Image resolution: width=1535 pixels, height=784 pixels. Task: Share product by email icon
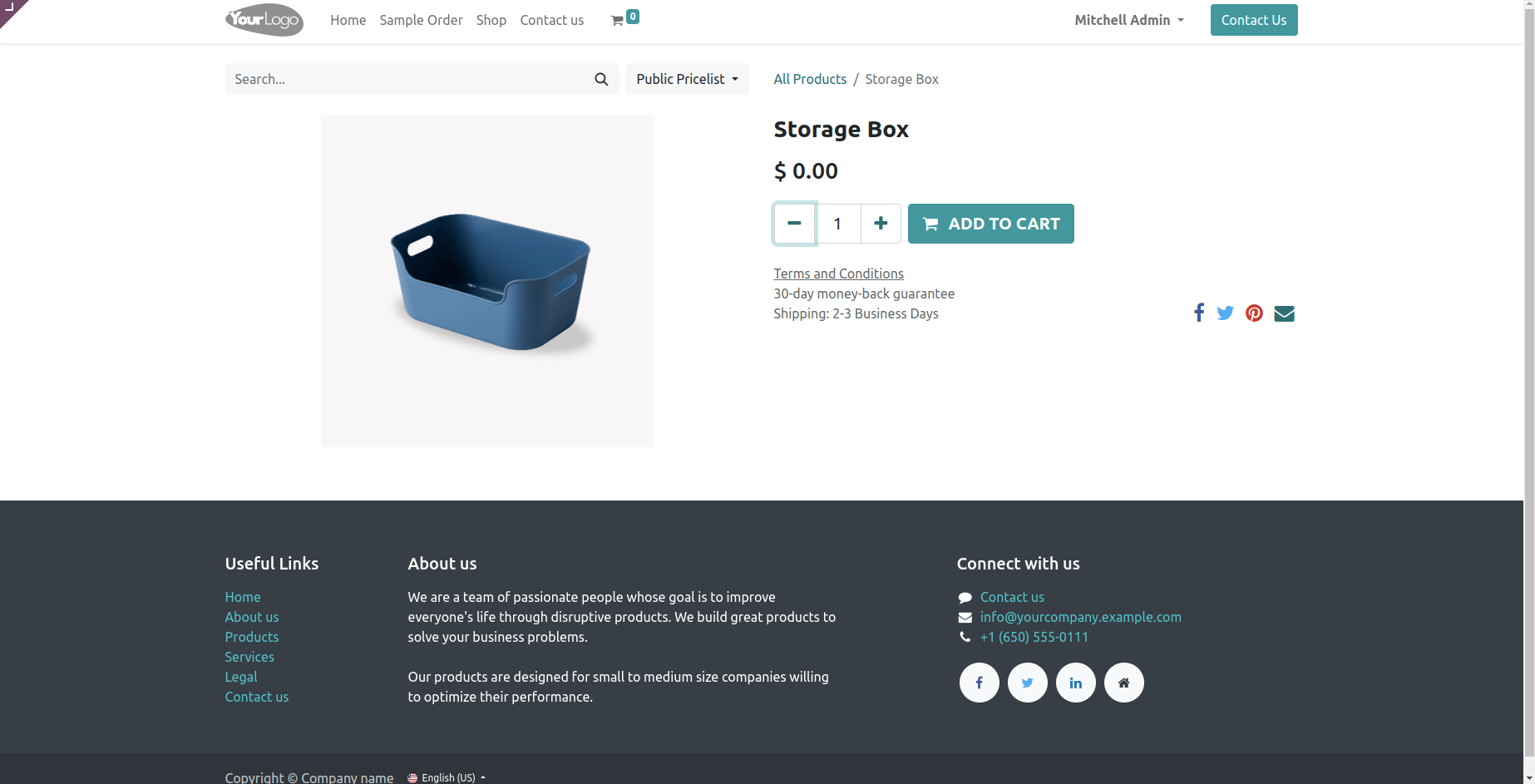coord(1284,313)
